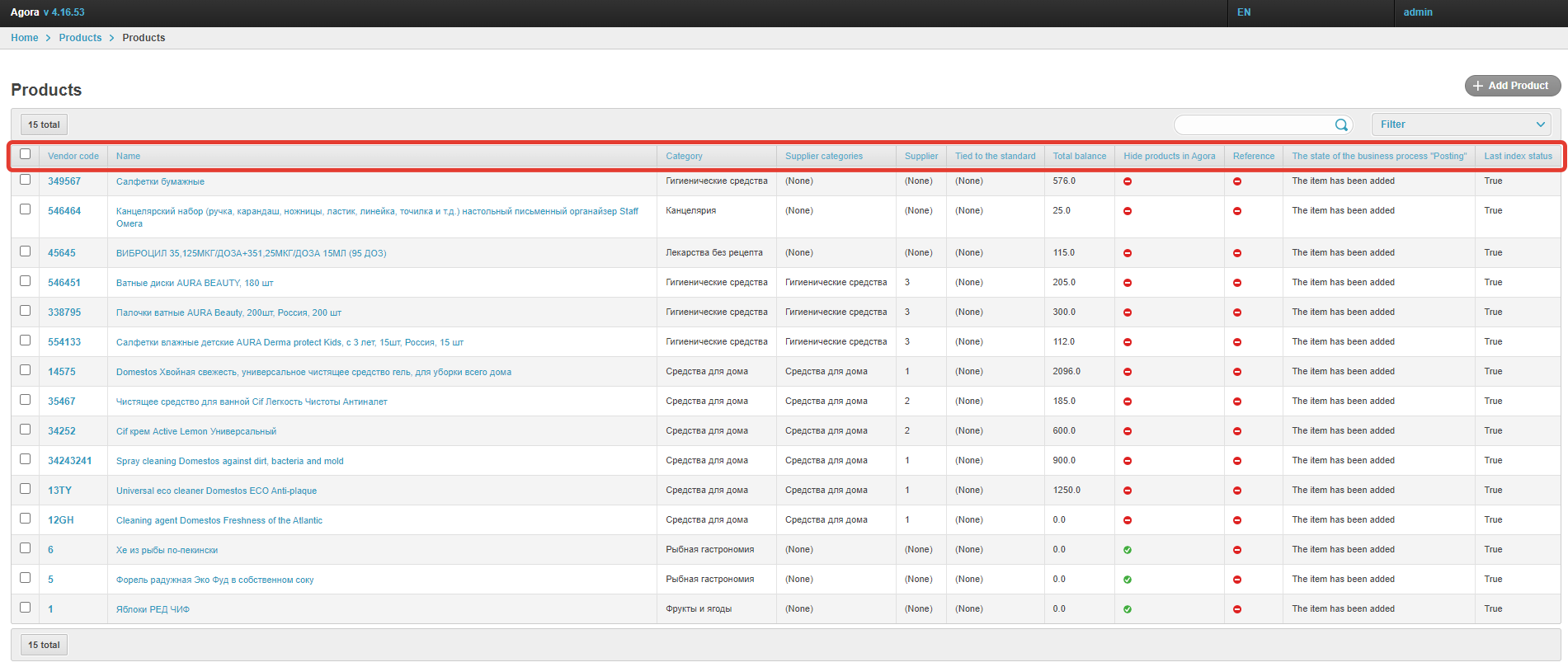Toggle the select-all checkbox in header

coord(26,154)
